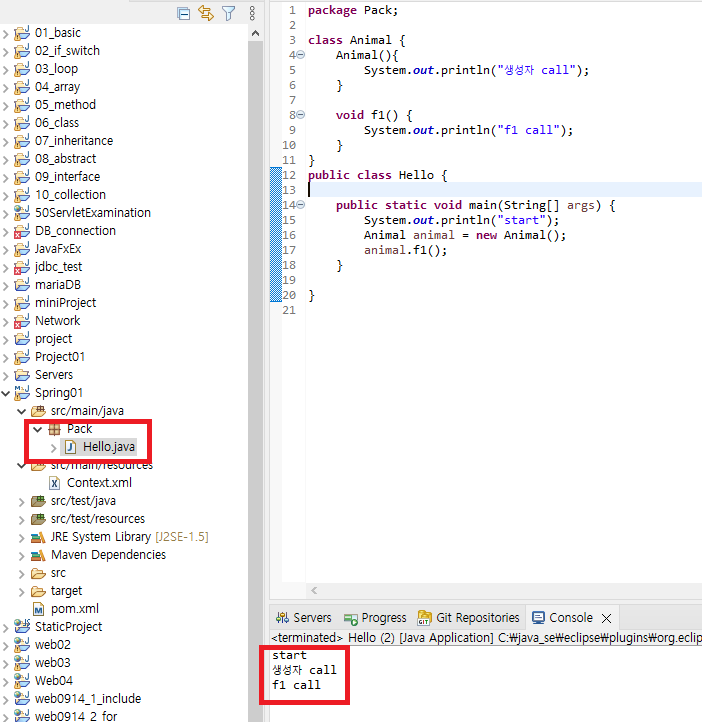
Task: Toggle Link with Editor icon
Action: click(206, 13)
